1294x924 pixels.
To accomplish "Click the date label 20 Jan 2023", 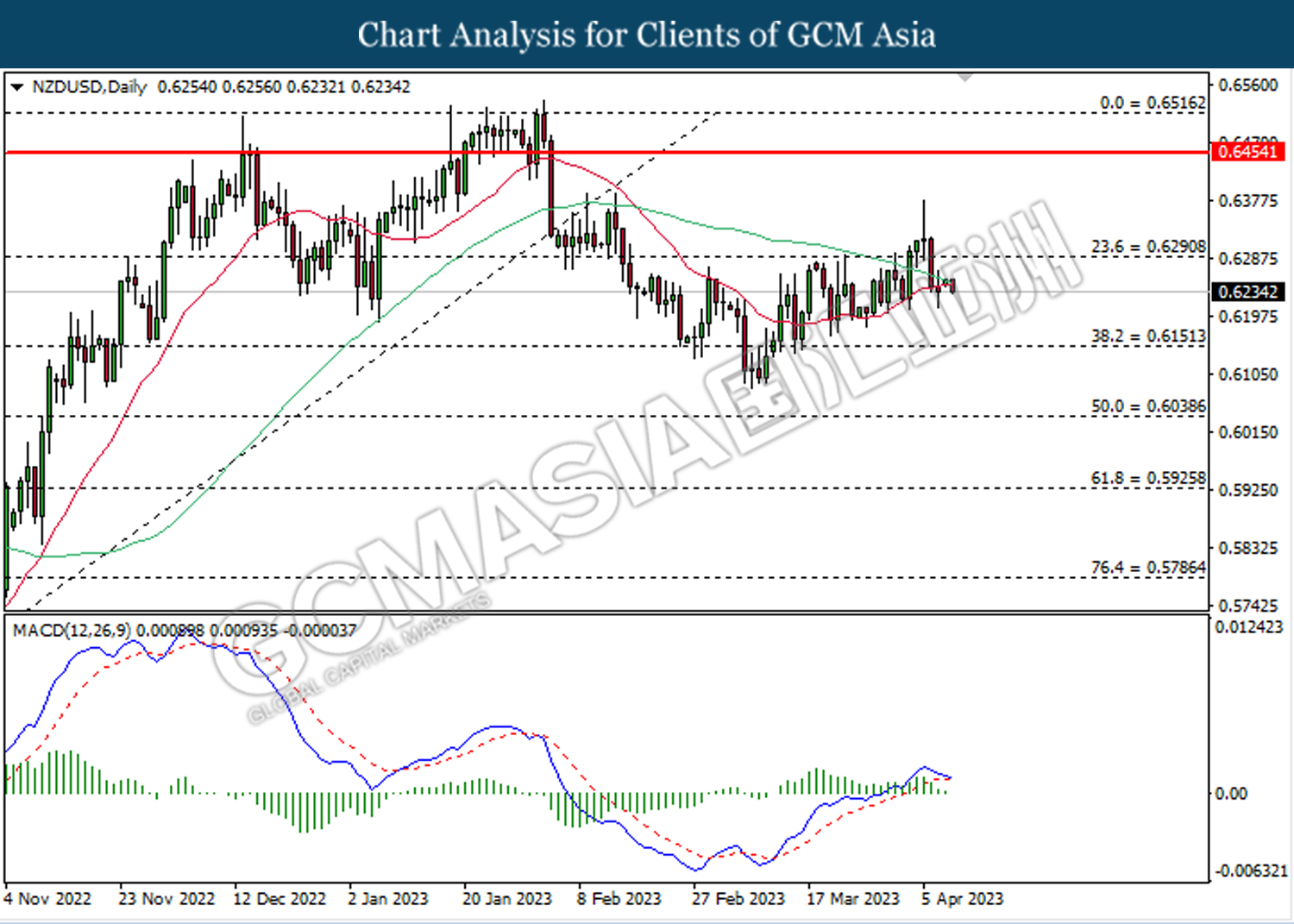I will tap(507, 899).
